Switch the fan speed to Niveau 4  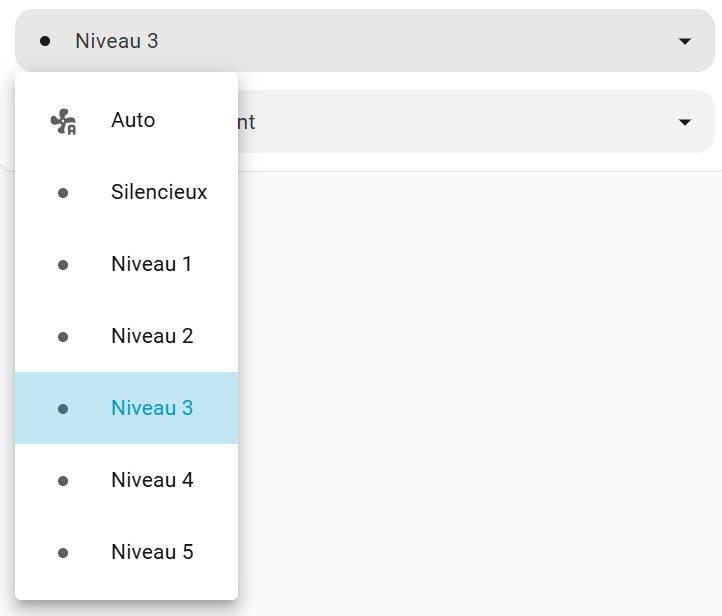pyautogui.click(x=152, y=481)
